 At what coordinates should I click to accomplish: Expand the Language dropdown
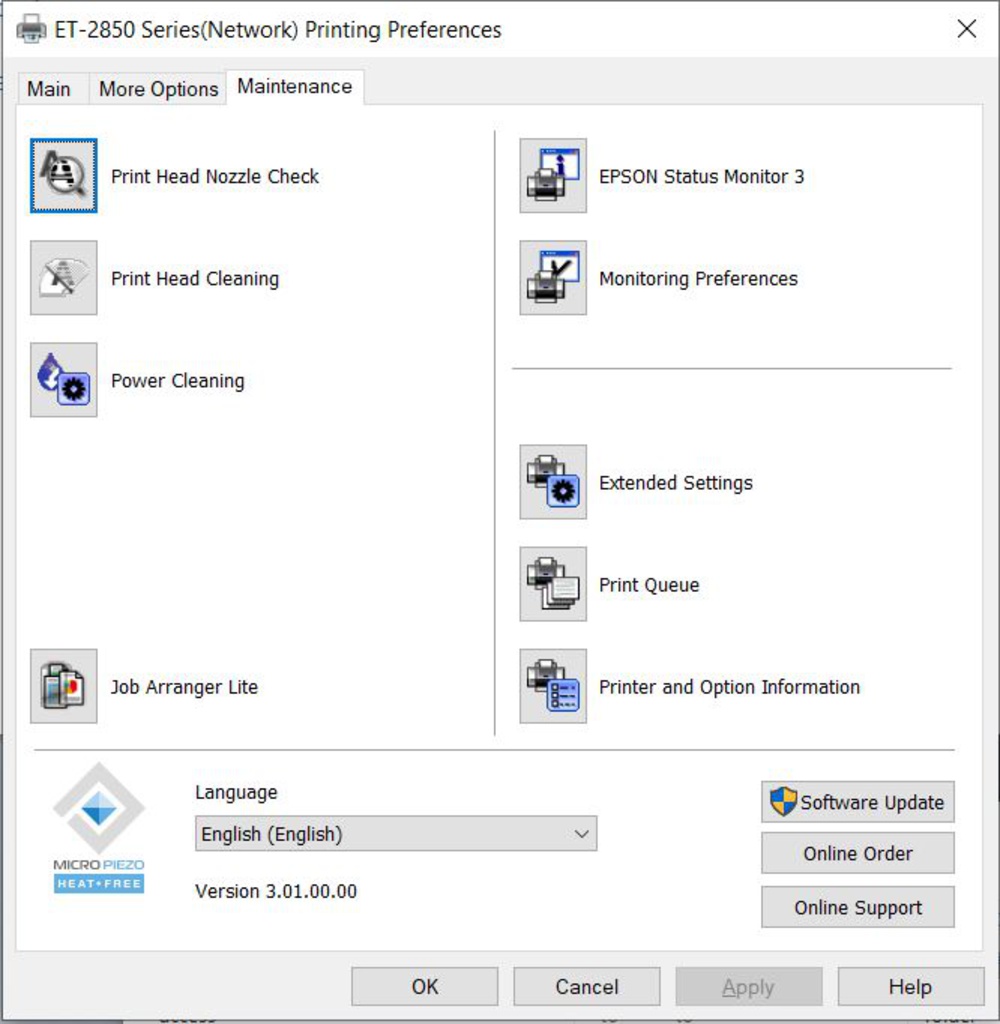click(x=395, y=834)
